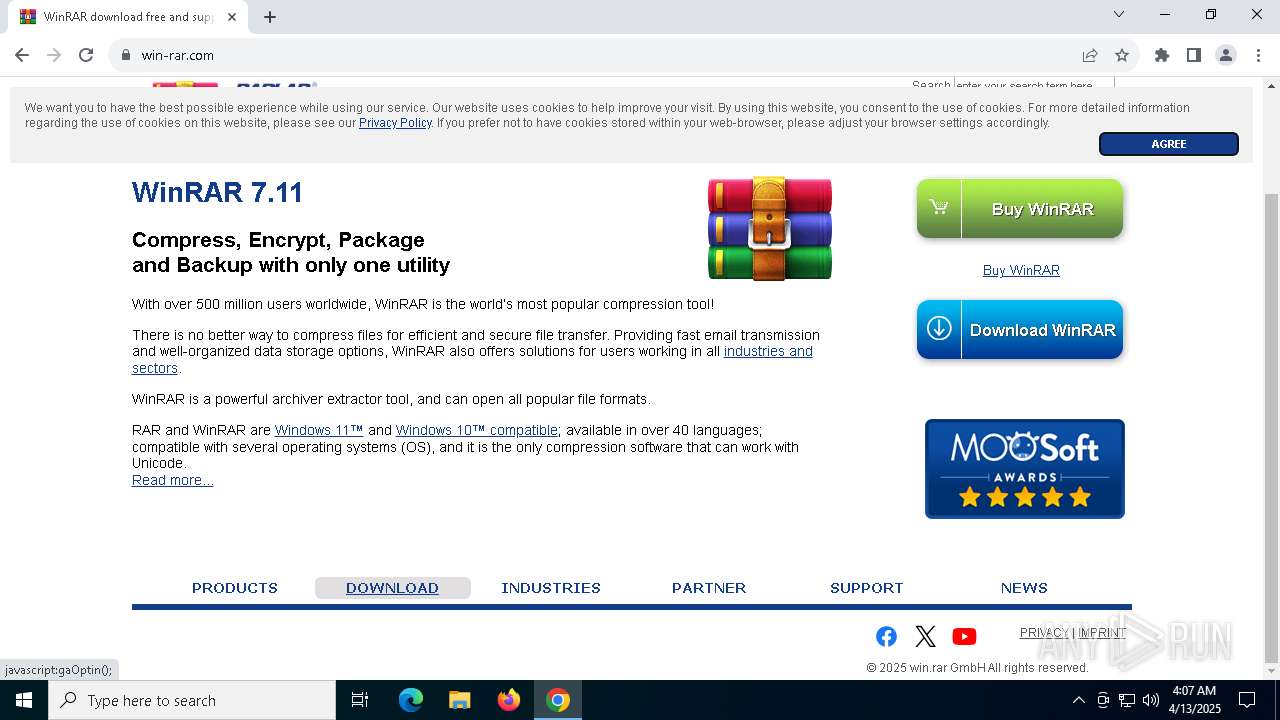Open the notifications center icon
The width and height of the screenshot is (1280, 720).
(1247, 700)
